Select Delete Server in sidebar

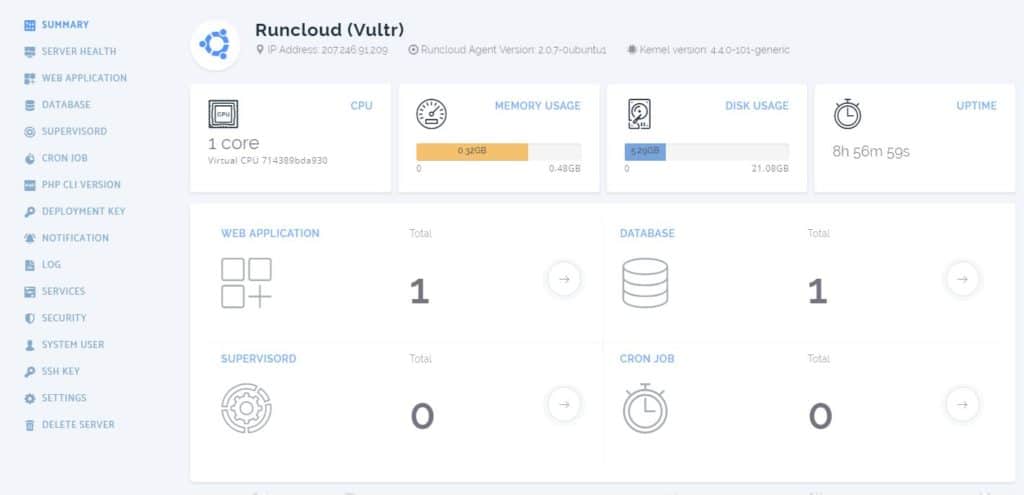click(78, 425)
